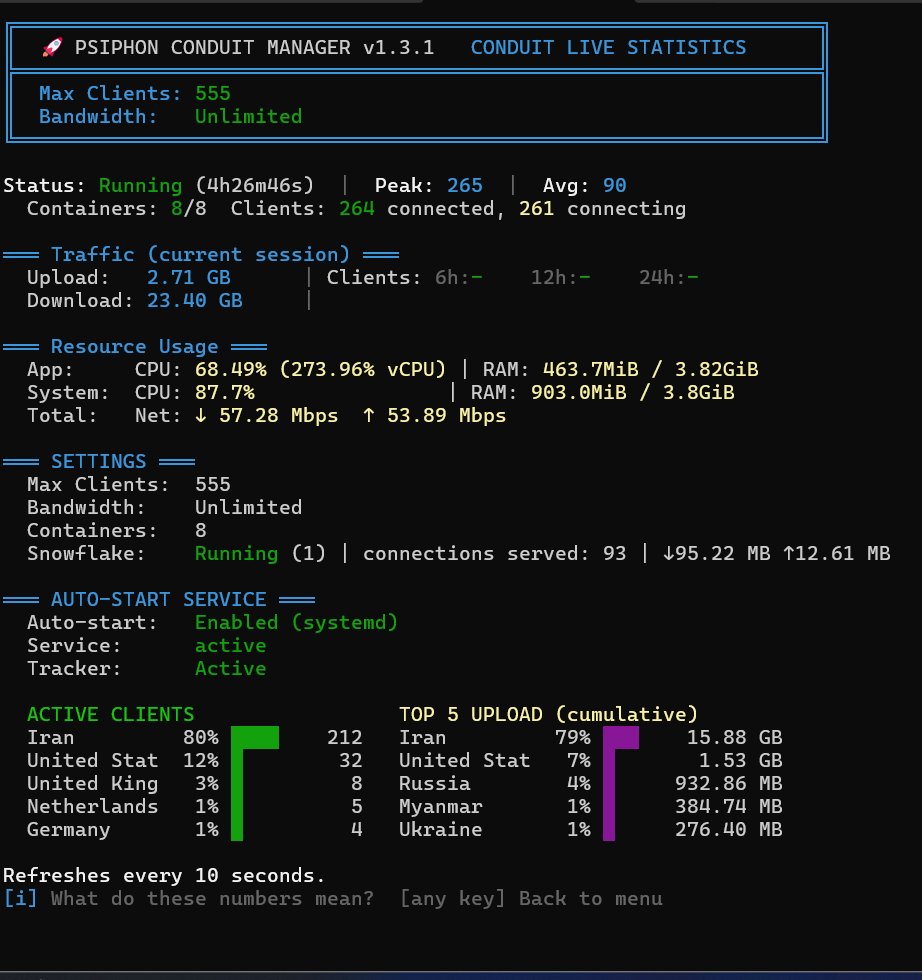Click the Germany active clients row
This screenshot has height=980, width=922.
pos(194,830)
